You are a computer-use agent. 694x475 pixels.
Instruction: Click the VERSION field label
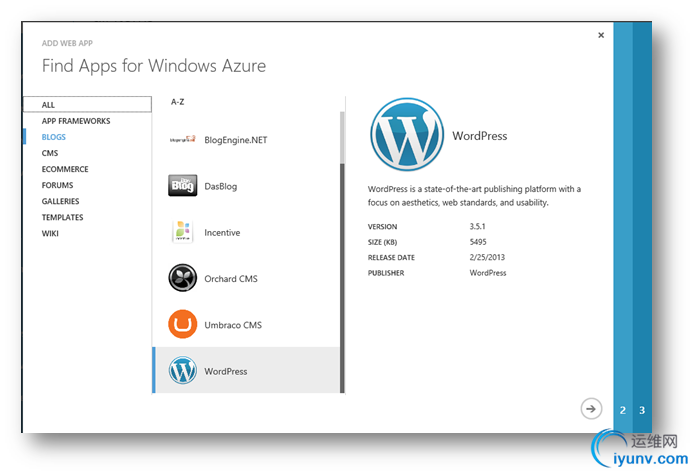tap(382, 227)
